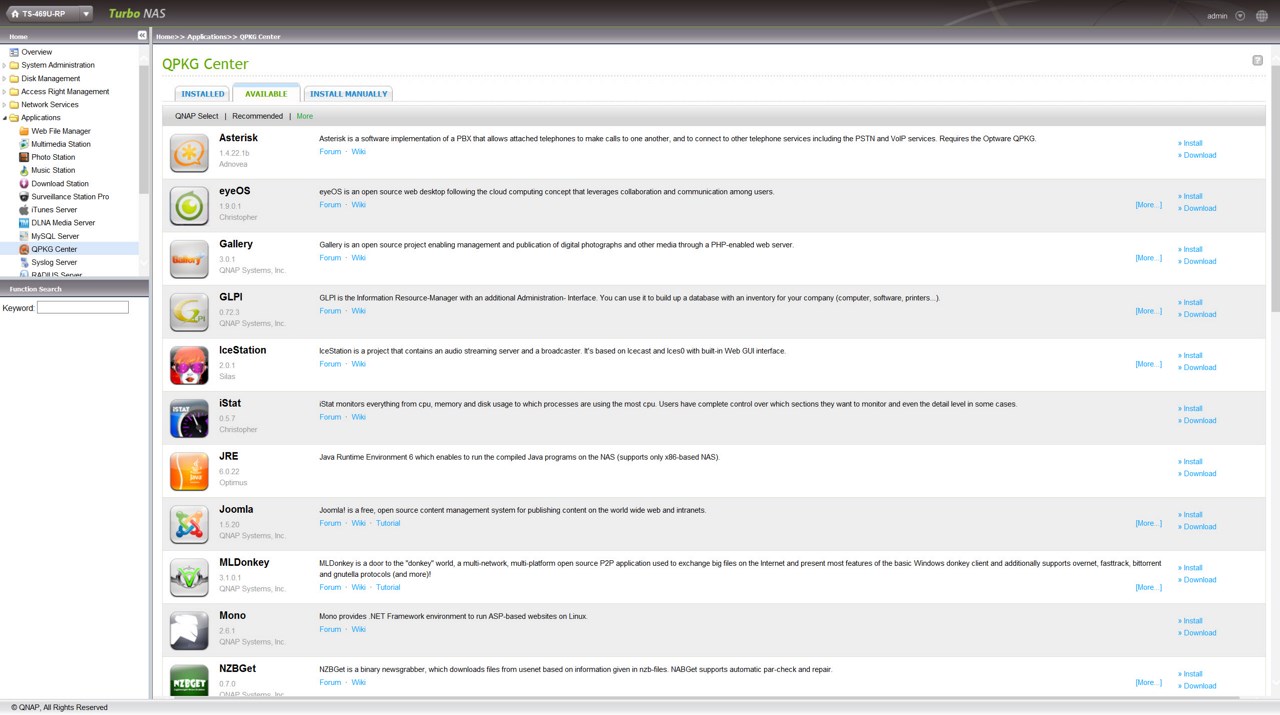This screenshot has width=1280, height=715.
Task: Collapse the Applications tree node
Action: tap(4, 118)
